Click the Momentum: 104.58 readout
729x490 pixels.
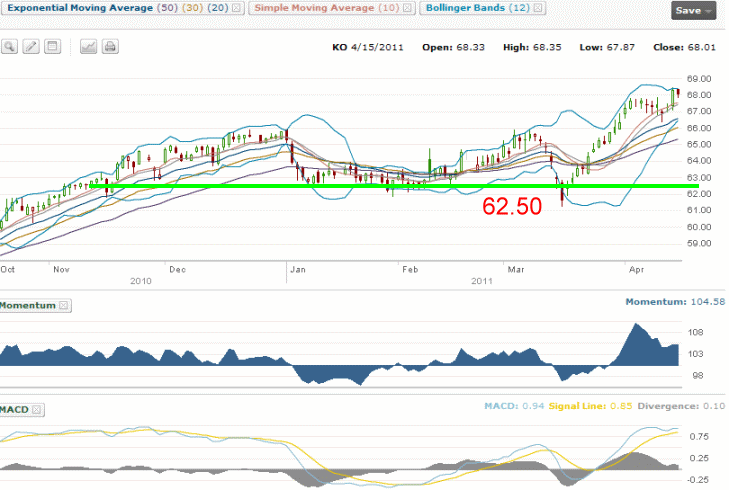(675, 302)
